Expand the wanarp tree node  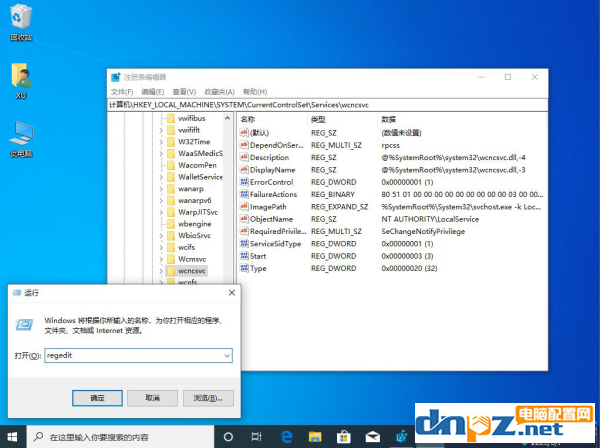161,189
